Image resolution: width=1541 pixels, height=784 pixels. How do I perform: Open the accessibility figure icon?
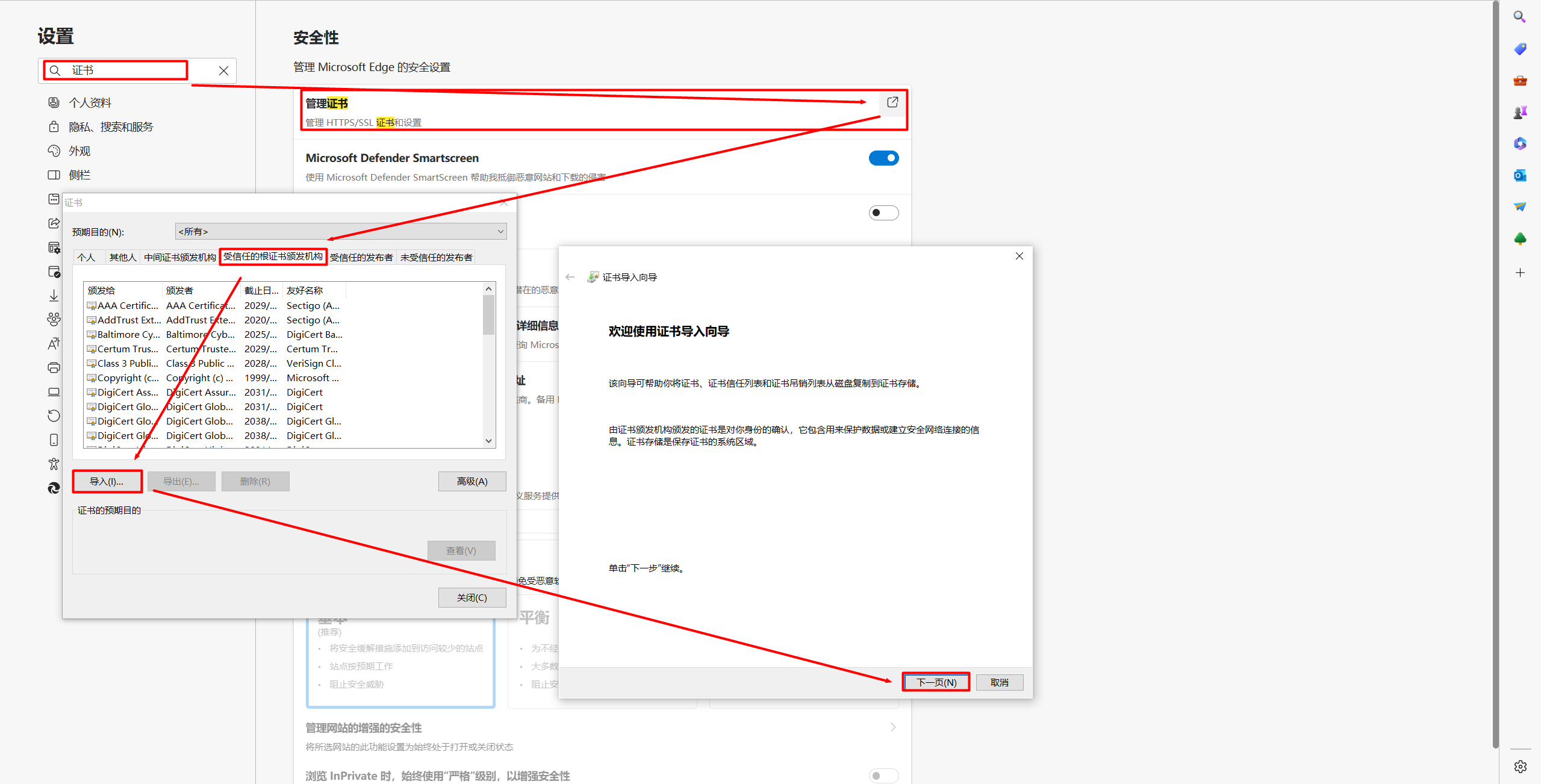tap(54, 464)
